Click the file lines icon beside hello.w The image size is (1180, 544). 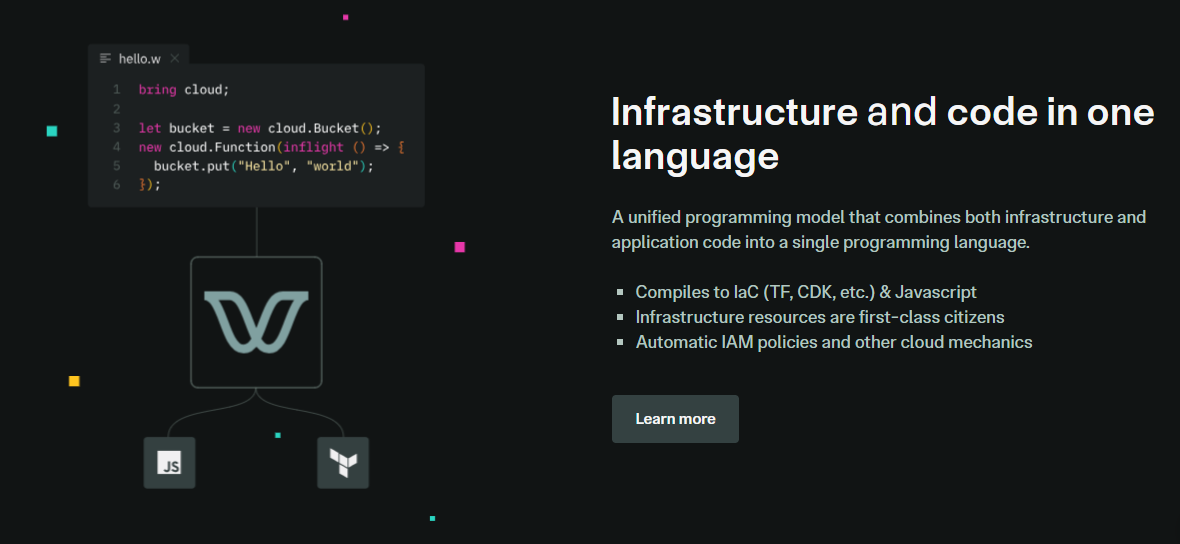[x=105, y=58]
